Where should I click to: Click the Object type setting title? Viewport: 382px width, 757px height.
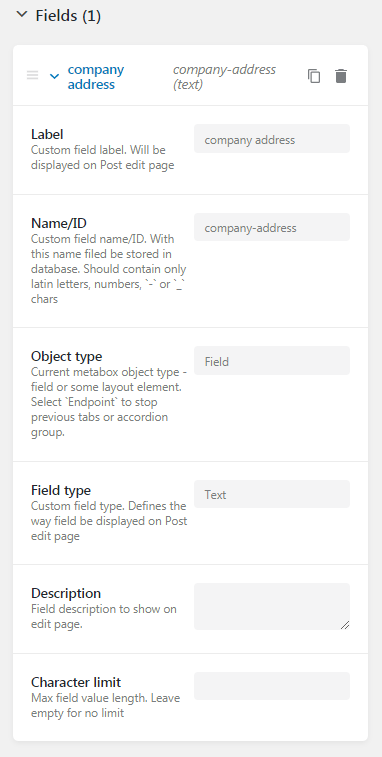click(67, 356)
